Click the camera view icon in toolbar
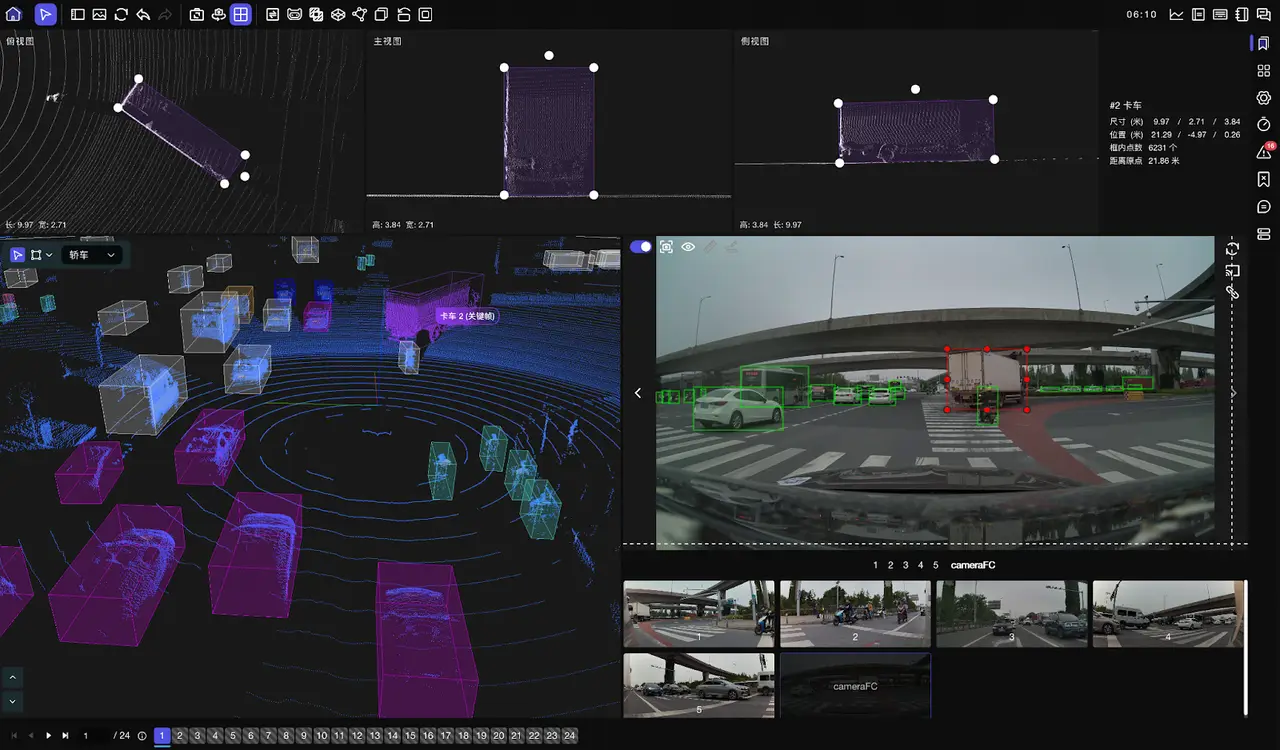 coord(197,15)
